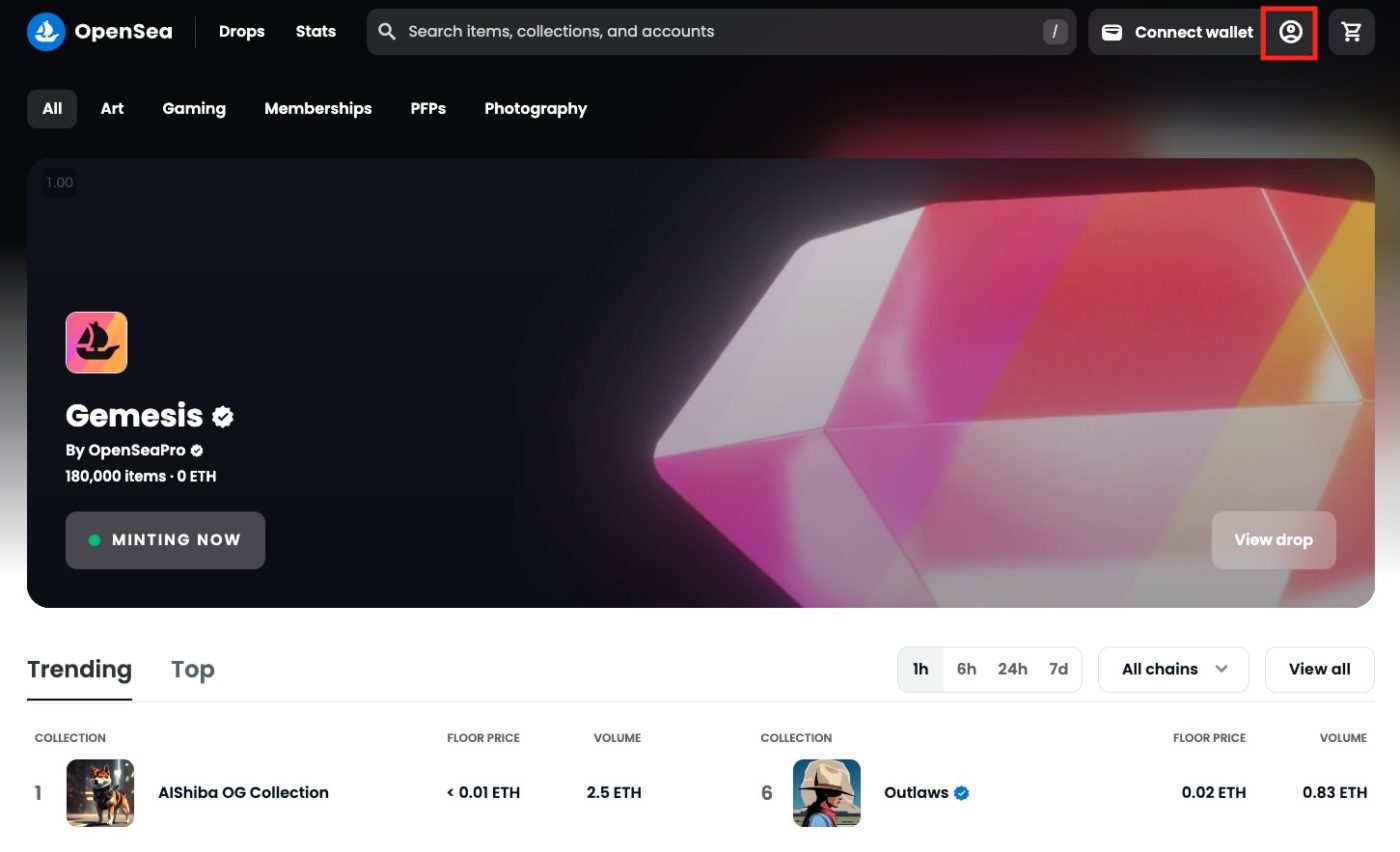Open the shopping cart icon
Screen dimensions: 1400x852
point(1351,32)
